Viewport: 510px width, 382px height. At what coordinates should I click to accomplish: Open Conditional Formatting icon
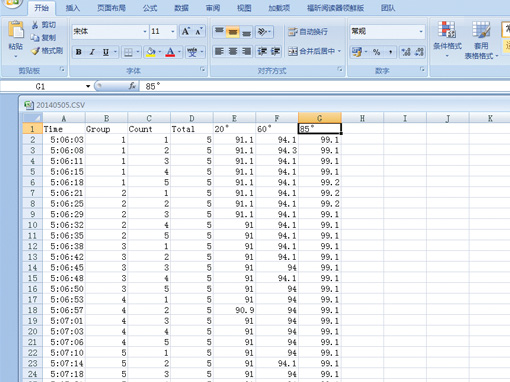coord(447,30)
